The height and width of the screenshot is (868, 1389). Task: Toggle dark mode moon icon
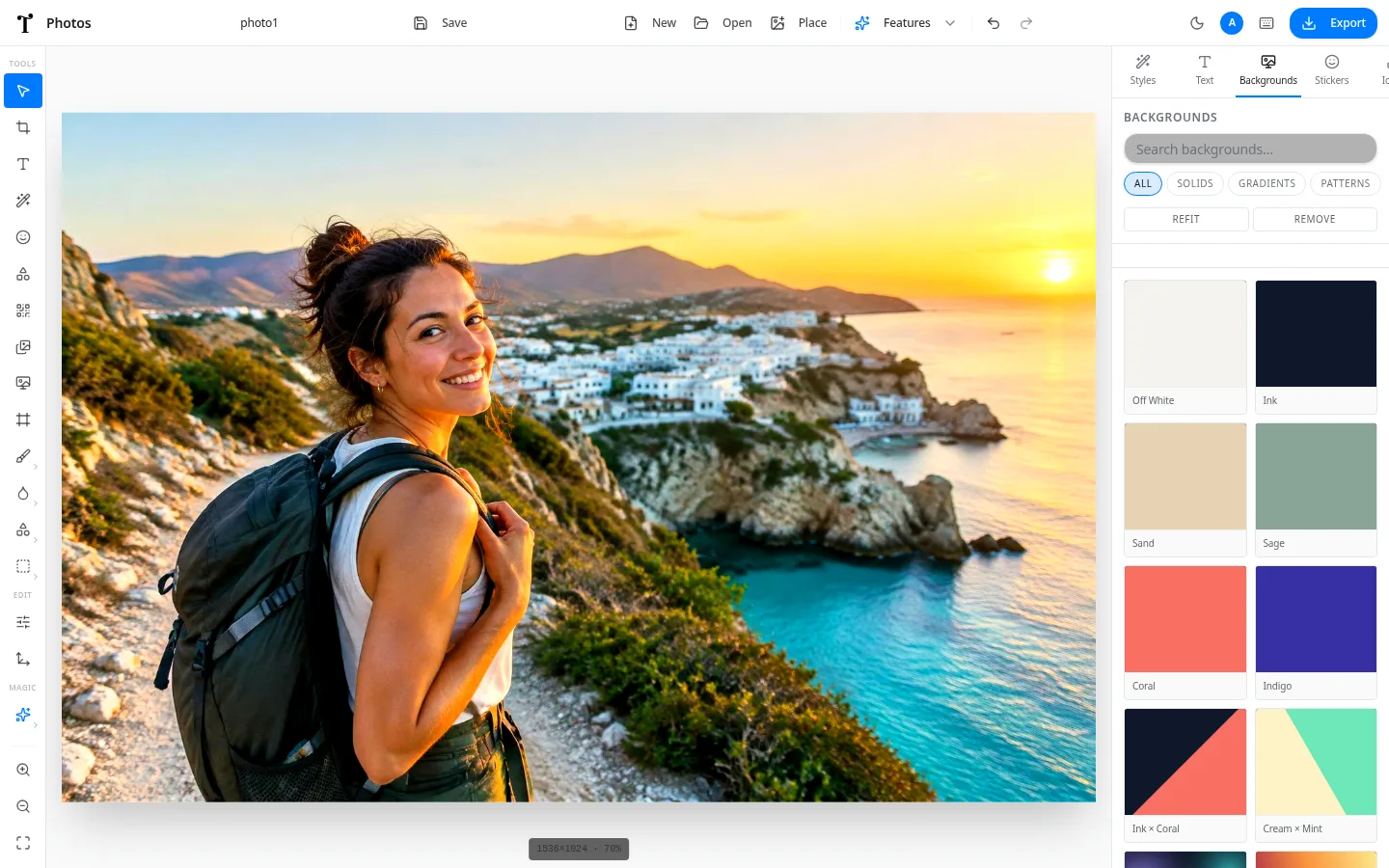click(1197, 23)
